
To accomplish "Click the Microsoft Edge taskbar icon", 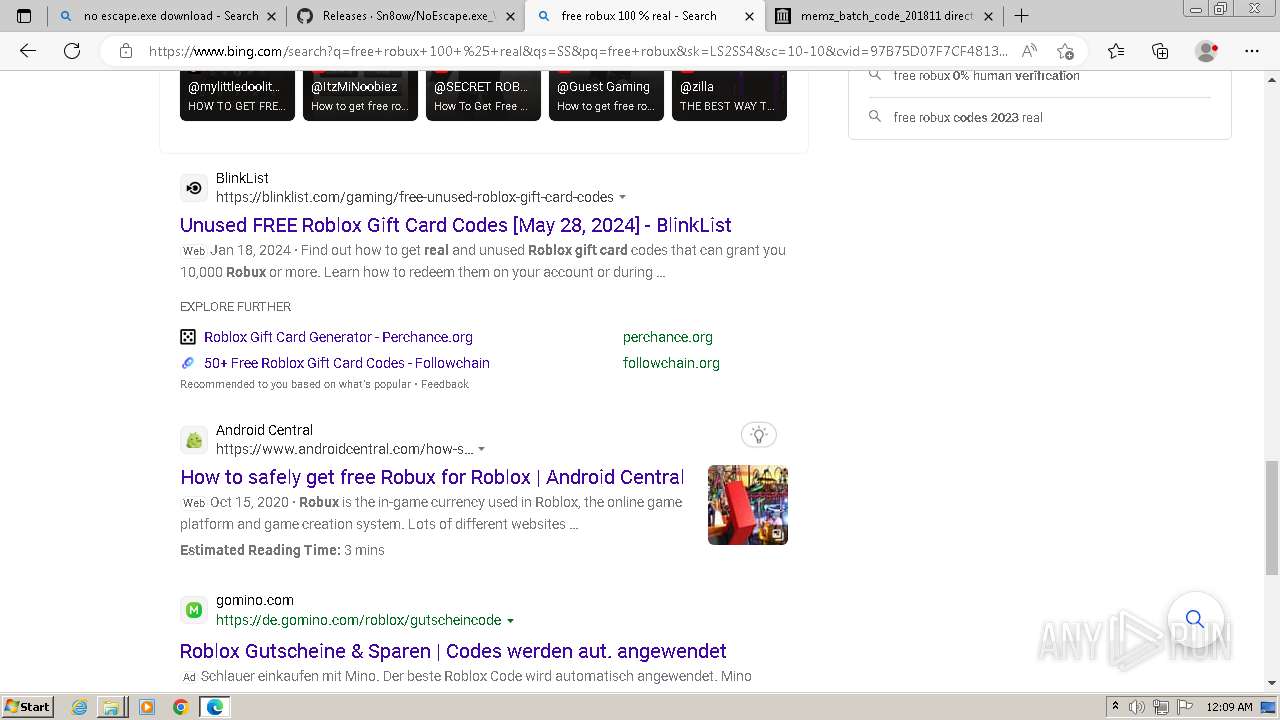I will (x=215, y=707).
